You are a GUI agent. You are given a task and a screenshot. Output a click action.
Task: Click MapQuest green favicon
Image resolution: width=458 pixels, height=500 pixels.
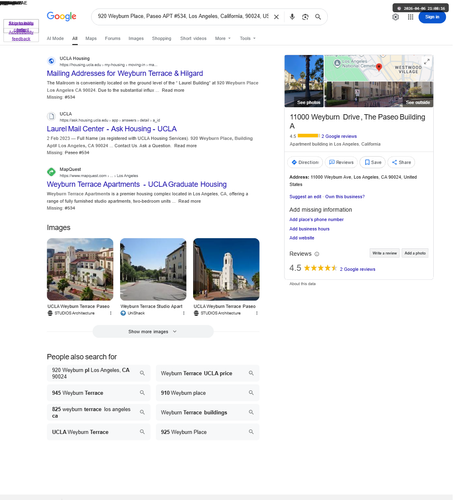51,172
